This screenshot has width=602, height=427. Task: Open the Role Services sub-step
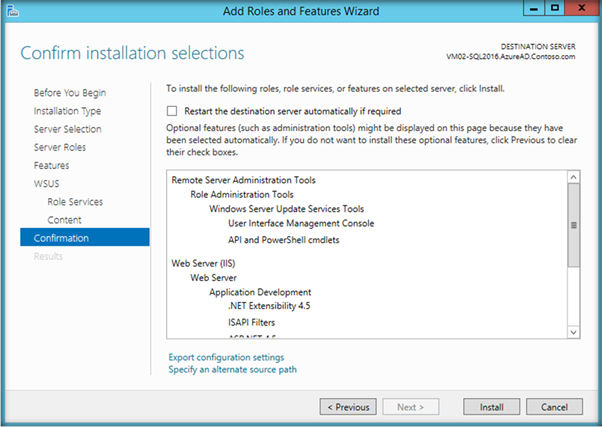[x=75, y=201]
